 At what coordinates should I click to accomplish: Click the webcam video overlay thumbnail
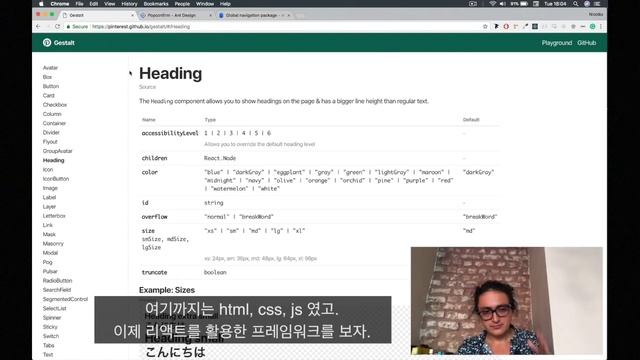pos(507,301)
